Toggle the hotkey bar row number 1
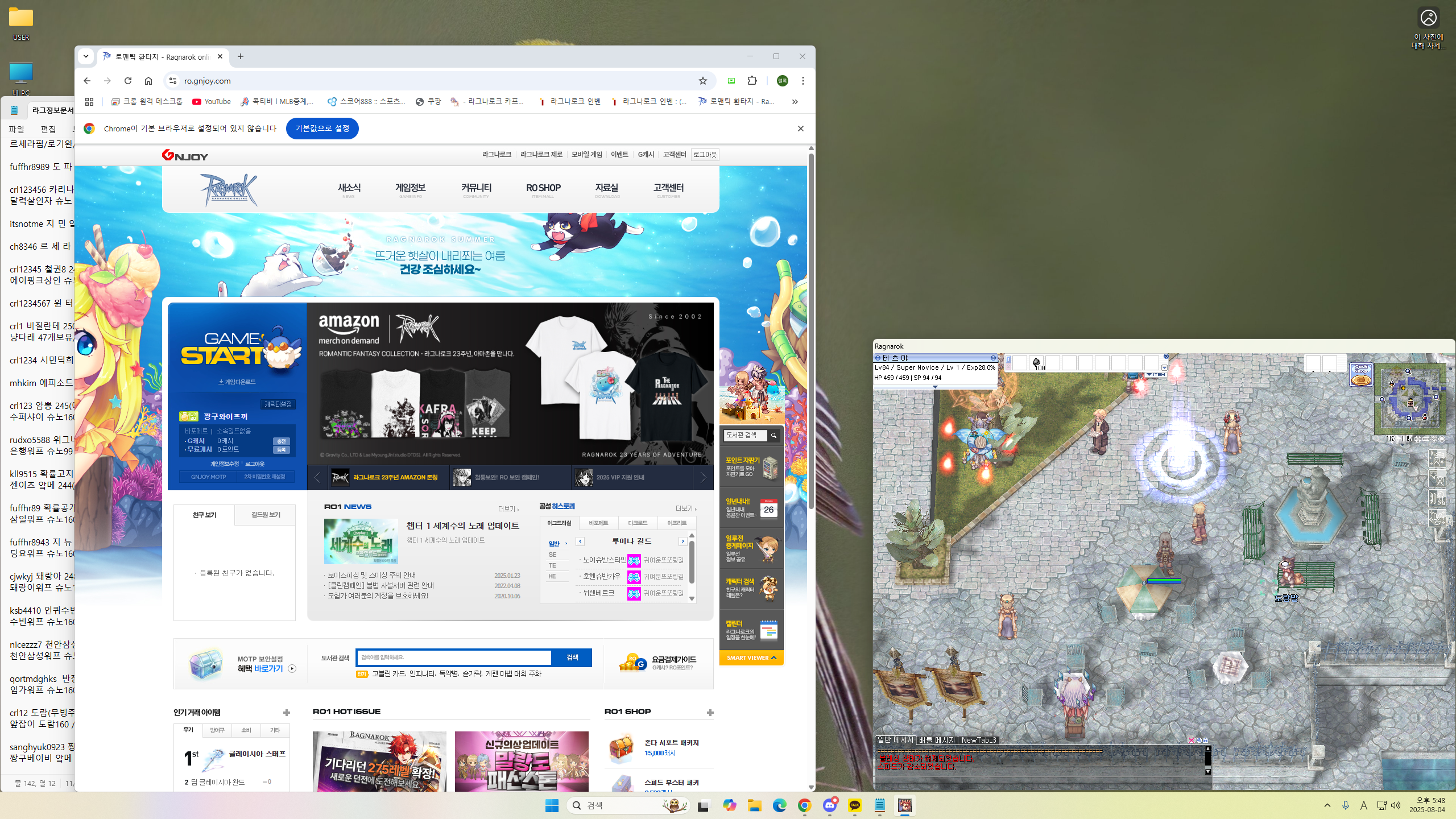1456x819 pixels. click(1008, 359)
